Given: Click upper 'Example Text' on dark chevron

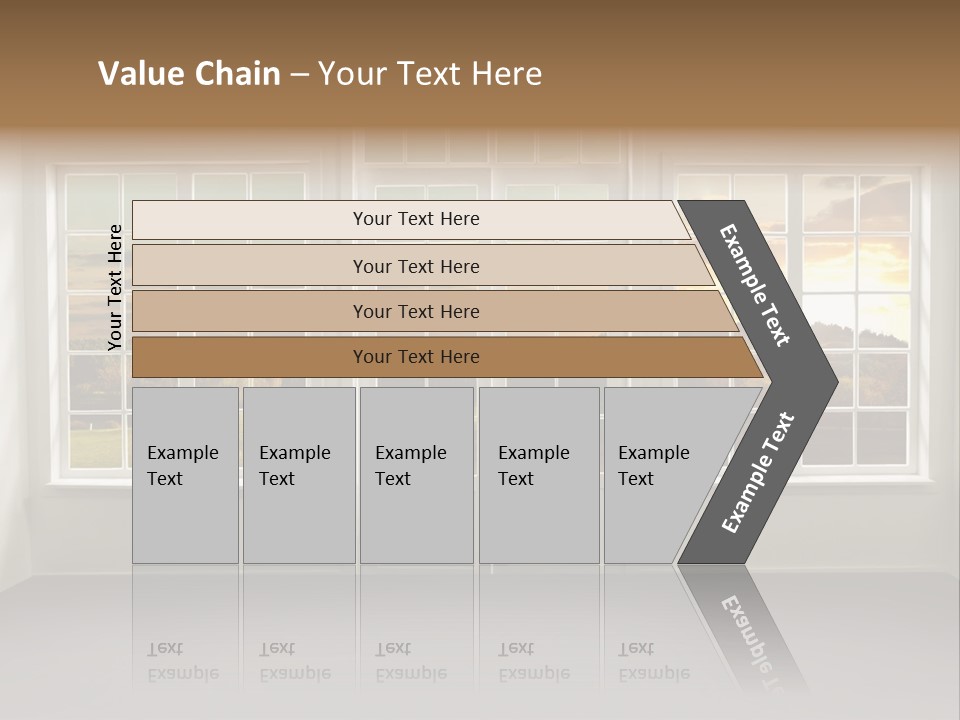Looking at the screenshot, I should (754, 285).
